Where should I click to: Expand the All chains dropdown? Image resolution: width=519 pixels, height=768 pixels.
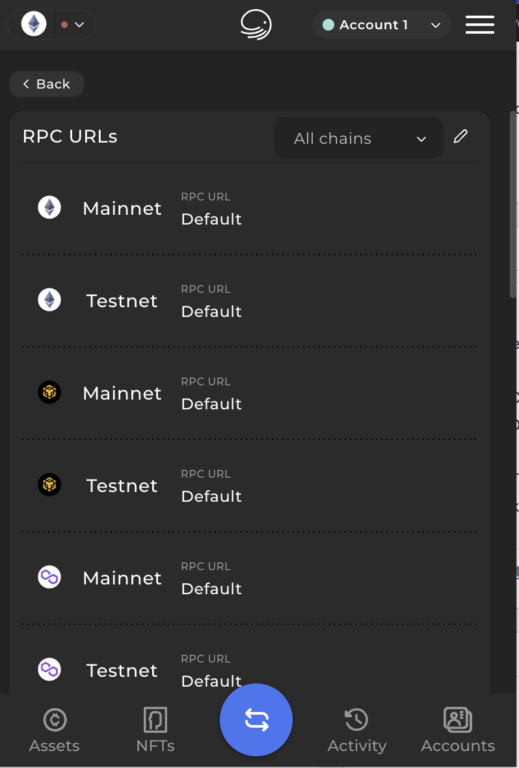click(359, 138)
